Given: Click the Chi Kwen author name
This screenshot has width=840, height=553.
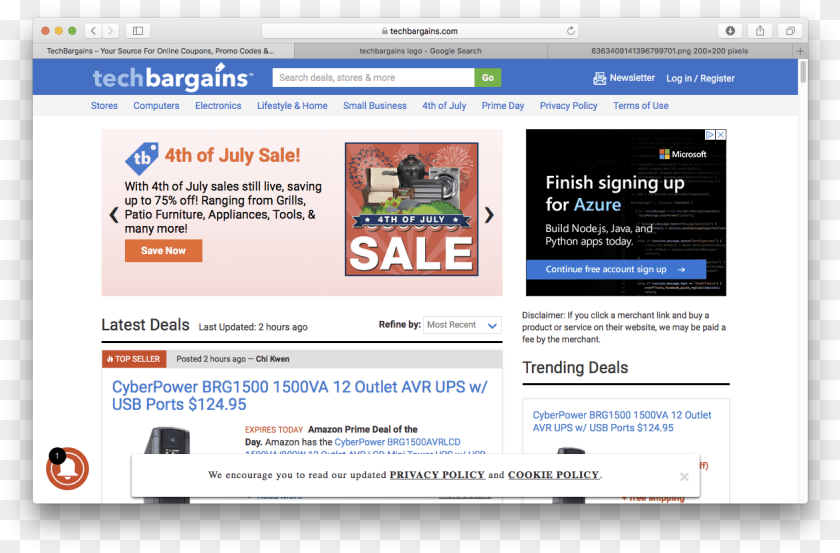Looking at the screenshot, I should [x=273, y=359].
